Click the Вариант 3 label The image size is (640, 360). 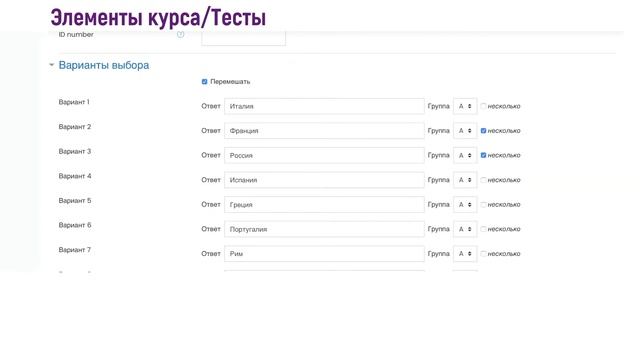[x=75, y=151]
